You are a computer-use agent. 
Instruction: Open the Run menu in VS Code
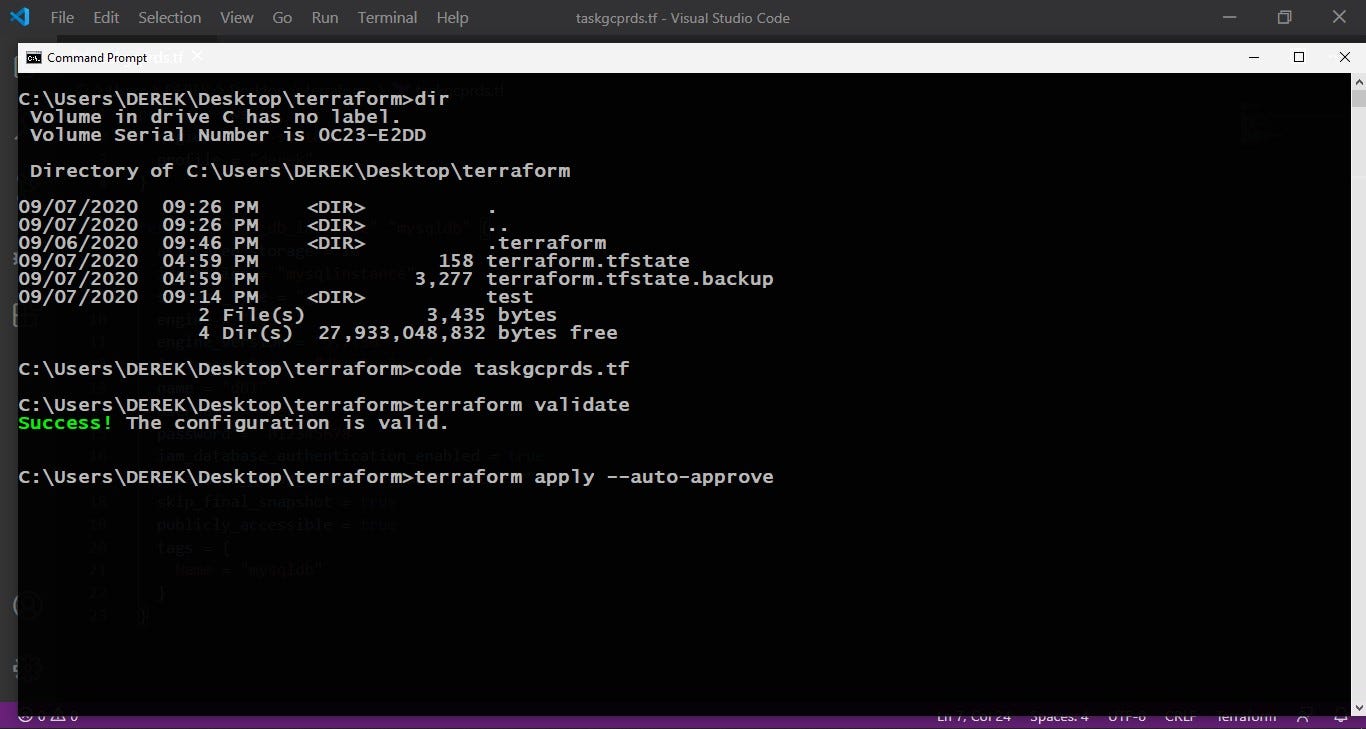[325, 17]
